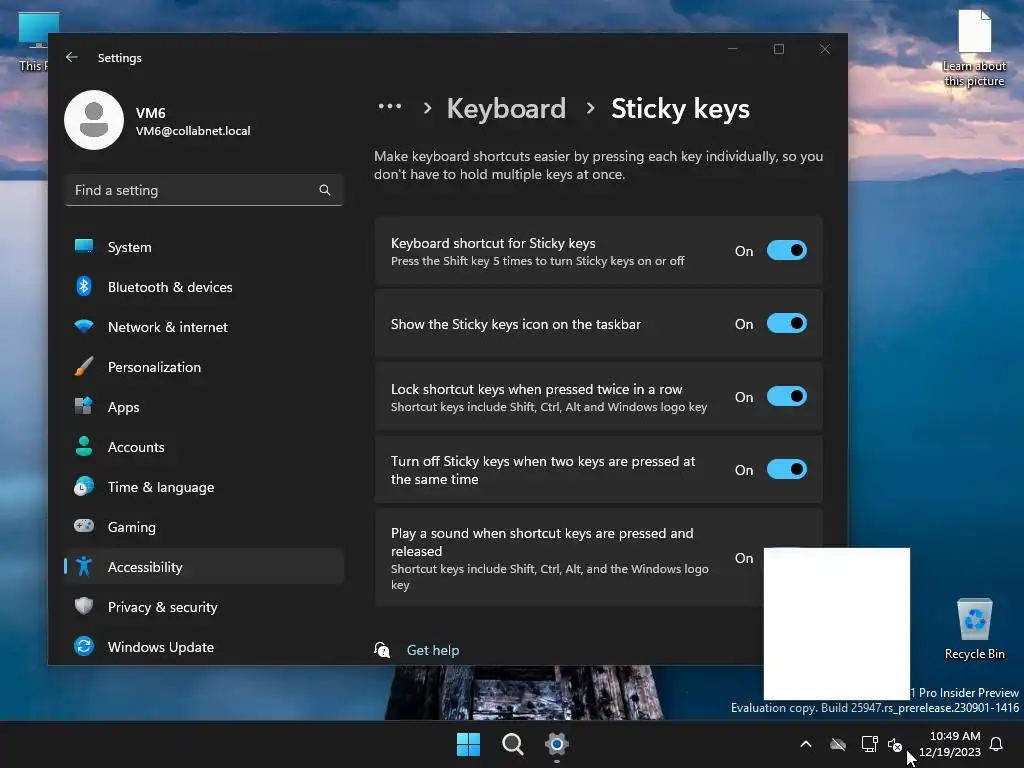
Task: Show hidden tray icons chevron
Action: pyautogui.click(x=806, y=744)
